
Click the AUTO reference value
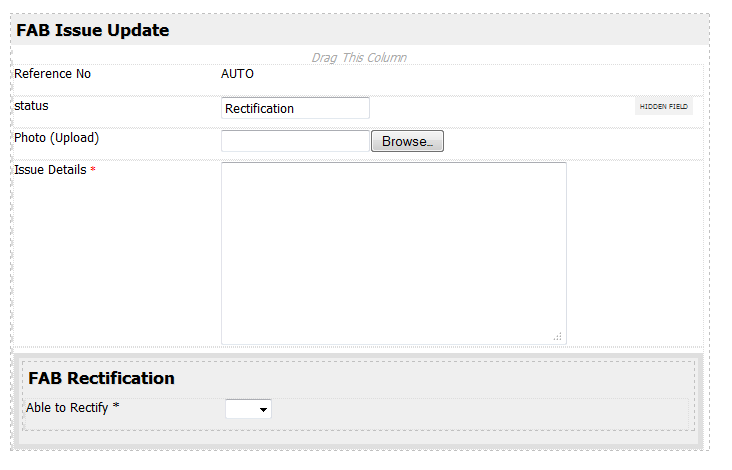pyautogui.click(x=237, y=74)
